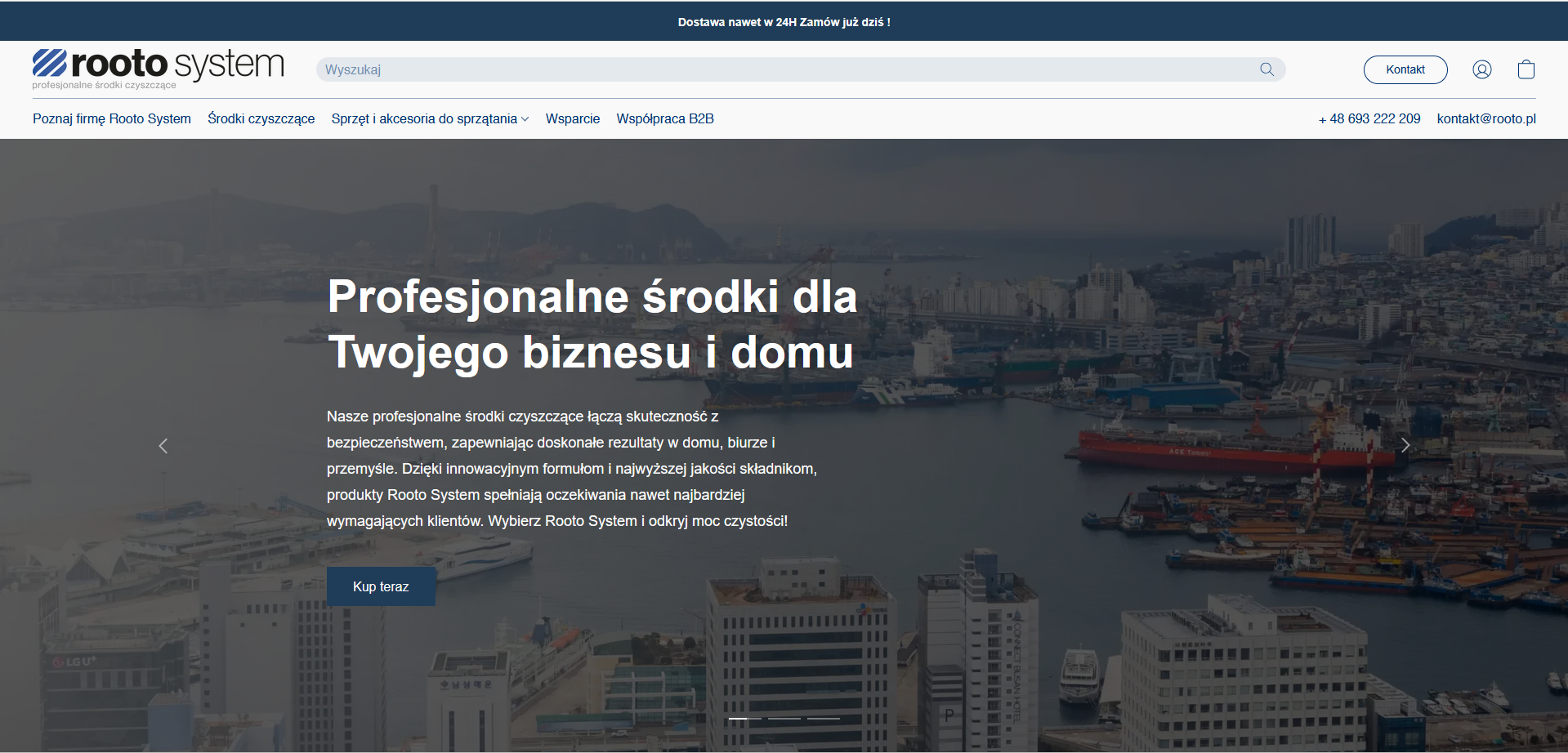Click the search magnifier icon
1568x753 pixels.
[1266, 69]
